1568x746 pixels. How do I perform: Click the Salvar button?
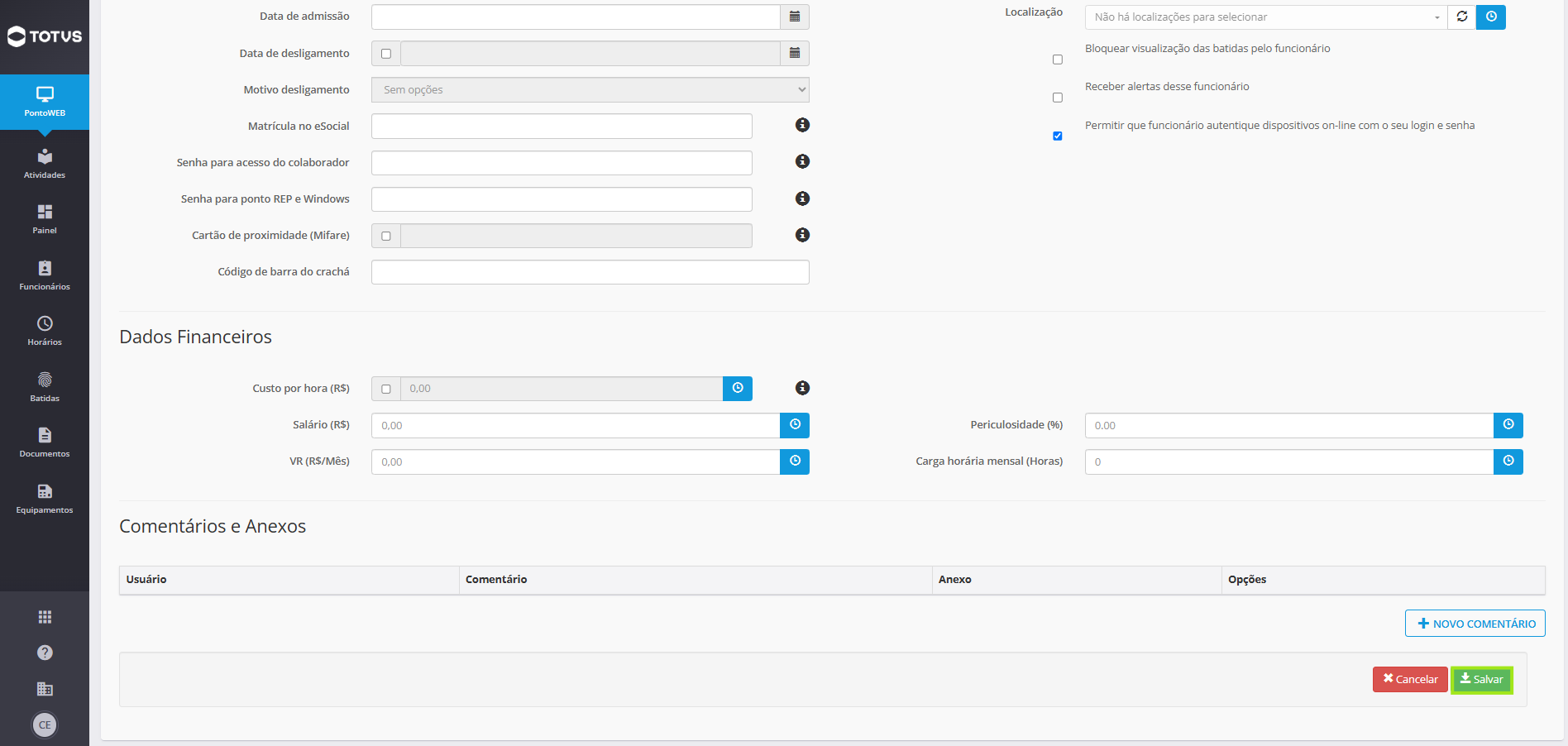click(x=1481, y=679)
